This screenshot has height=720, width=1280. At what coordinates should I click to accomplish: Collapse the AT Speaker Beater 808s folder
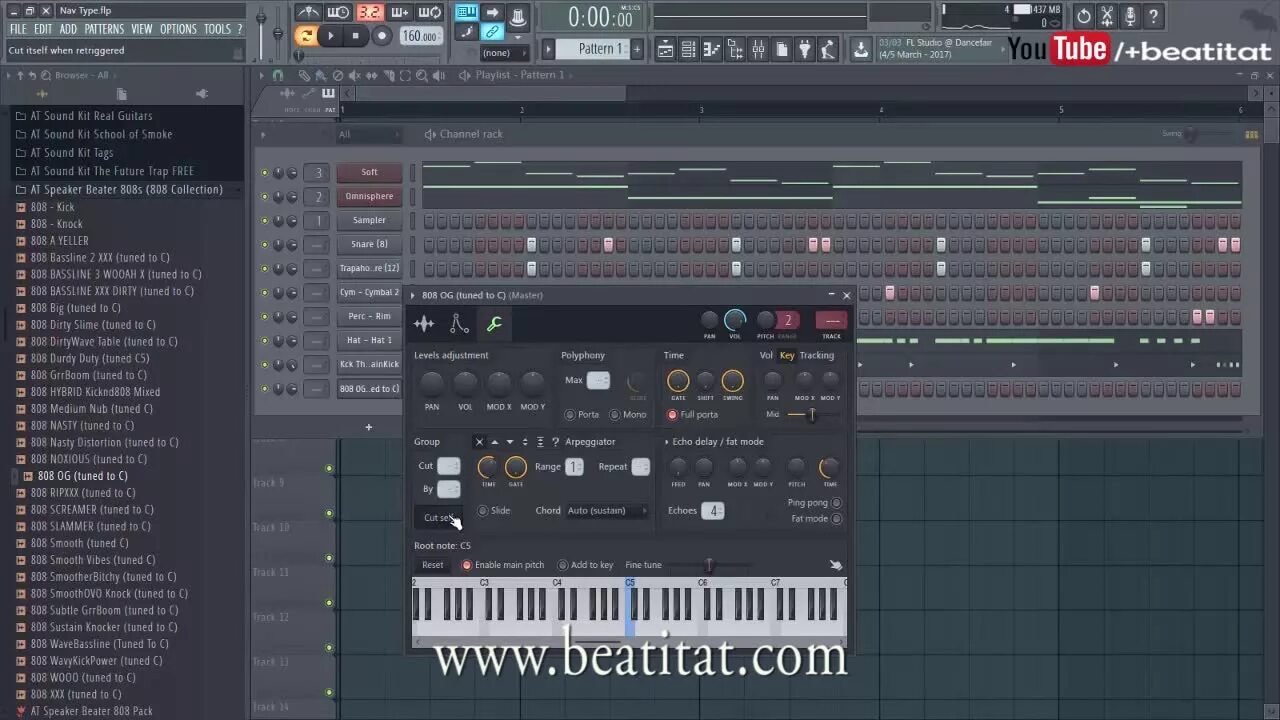tap(108, 189)
